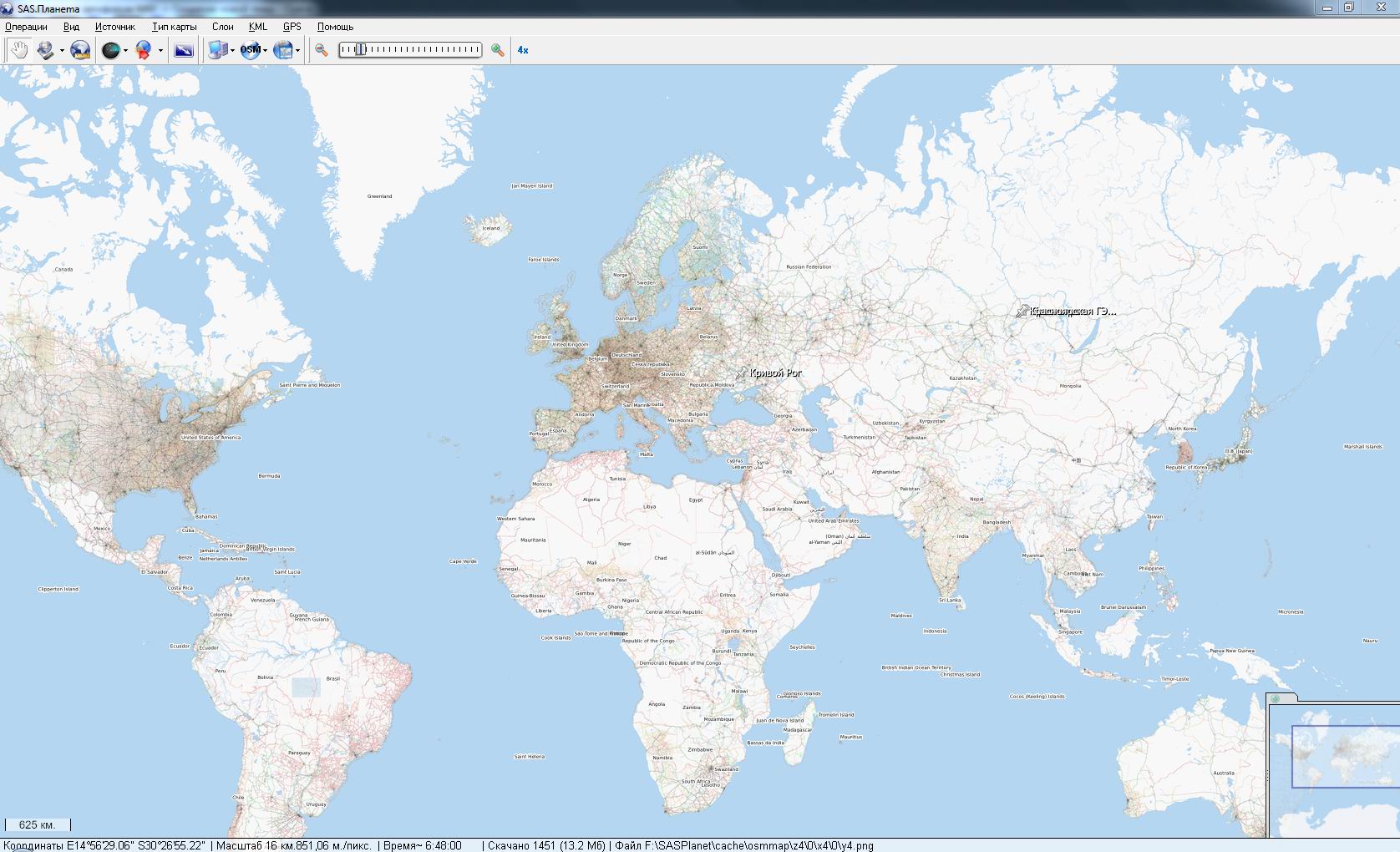
Task: Click the zoom out magnifier icon
Action: 321,50
